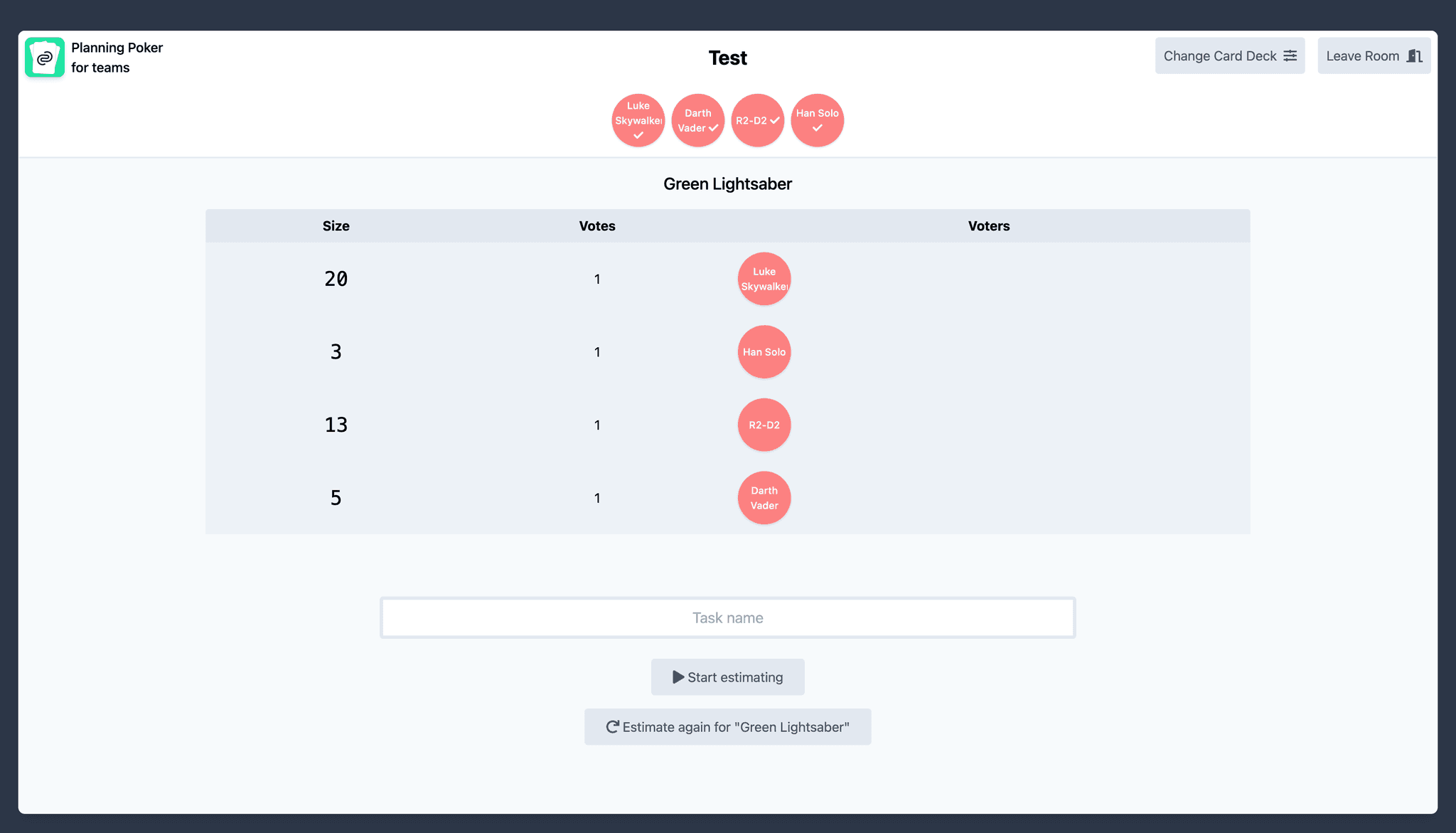Image resolution: width=1456 pixels, height=833 pixels.
Task: Click the door icon in Leave Room
Action: tap(1415, 55)
